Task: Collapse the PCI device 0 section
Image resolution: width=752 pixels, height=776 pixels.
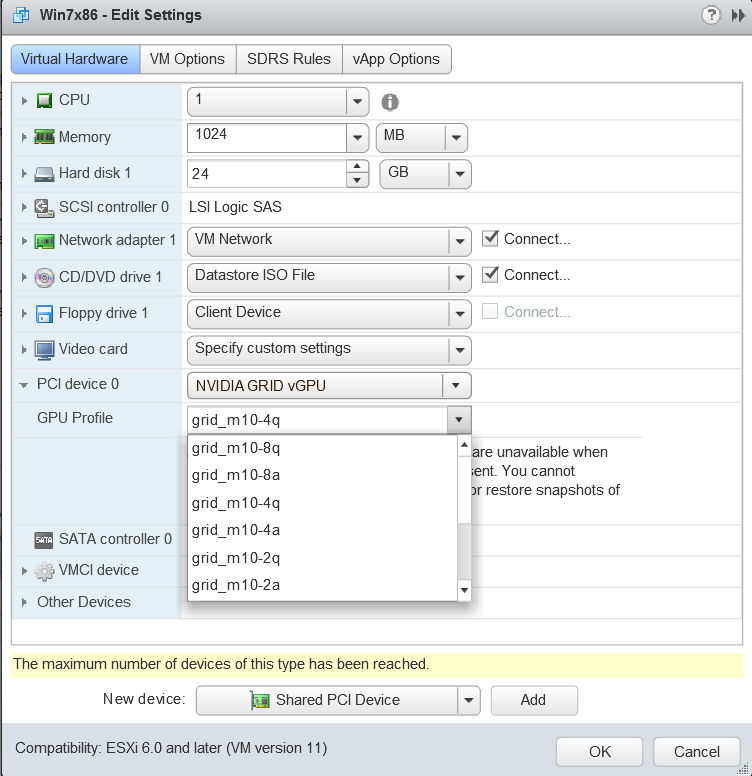Action: point(24,385)
